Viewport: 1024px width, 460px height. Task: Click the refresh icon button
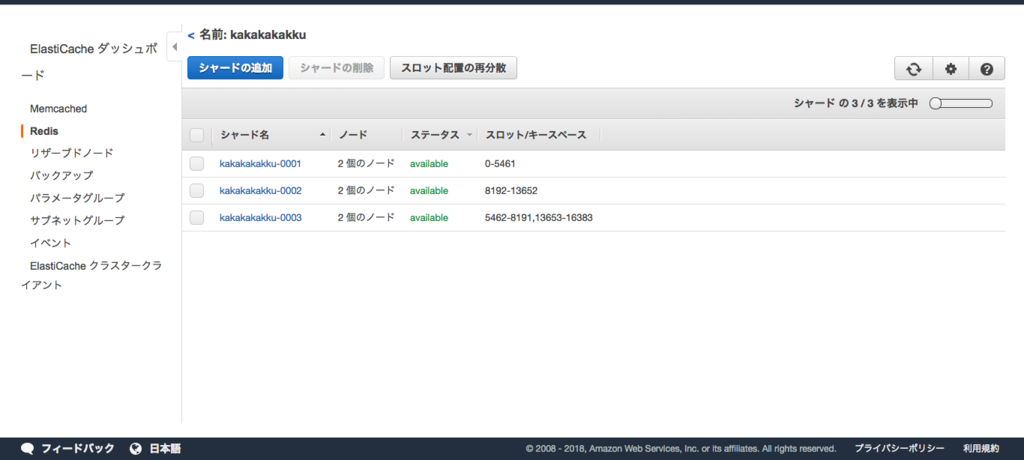914,69
